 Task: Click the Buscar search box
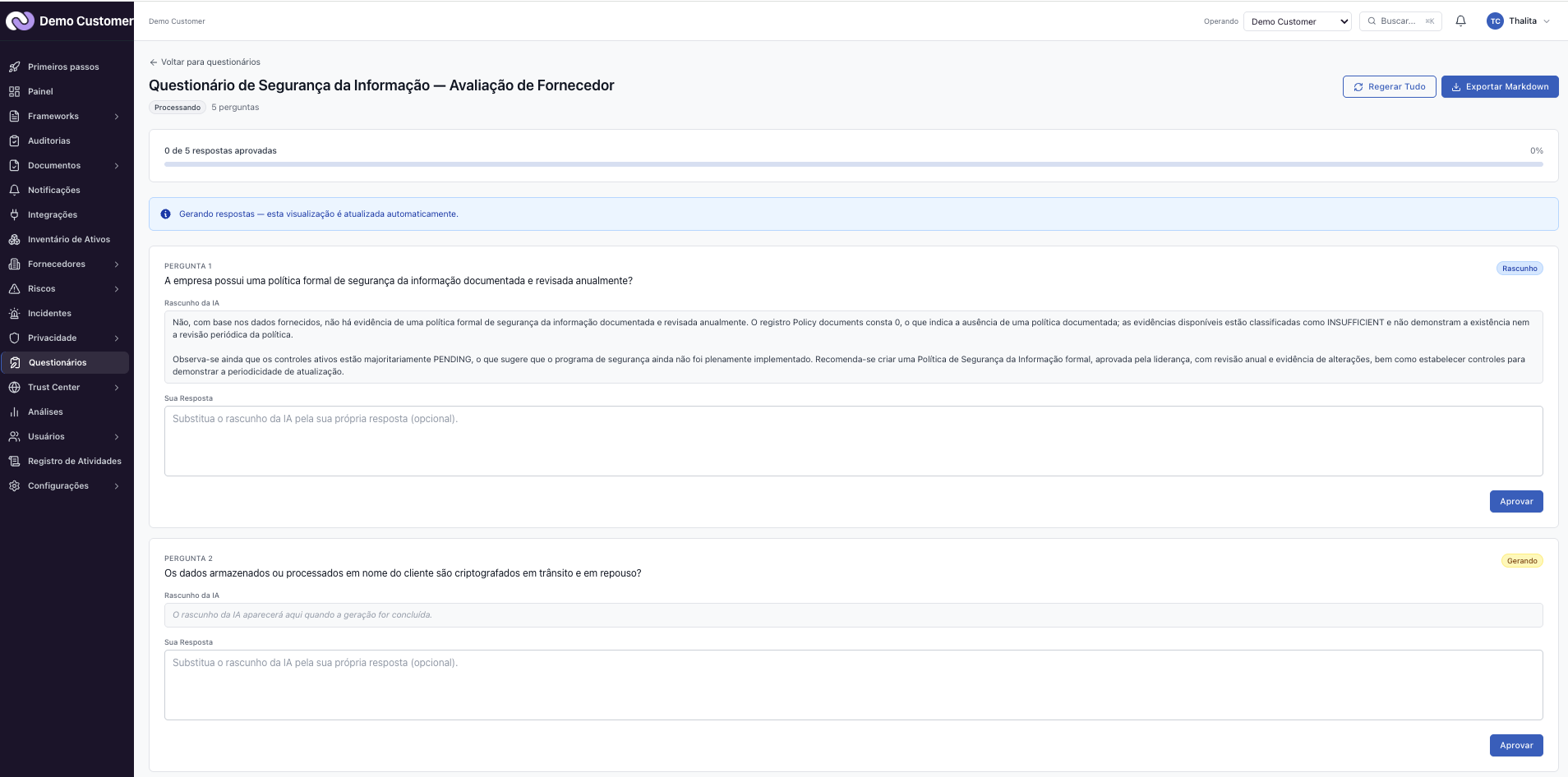click(1400, 21)
